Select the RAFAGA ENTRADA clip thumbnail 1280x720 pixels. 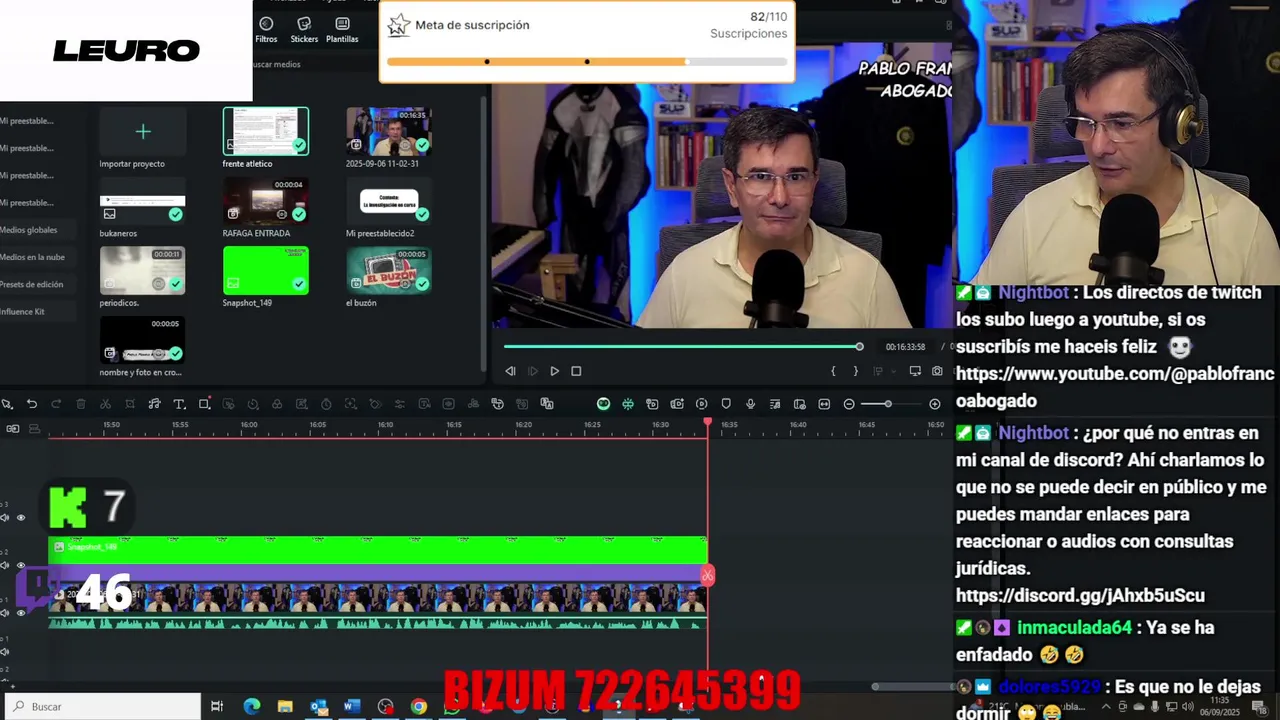coord(266,201)
